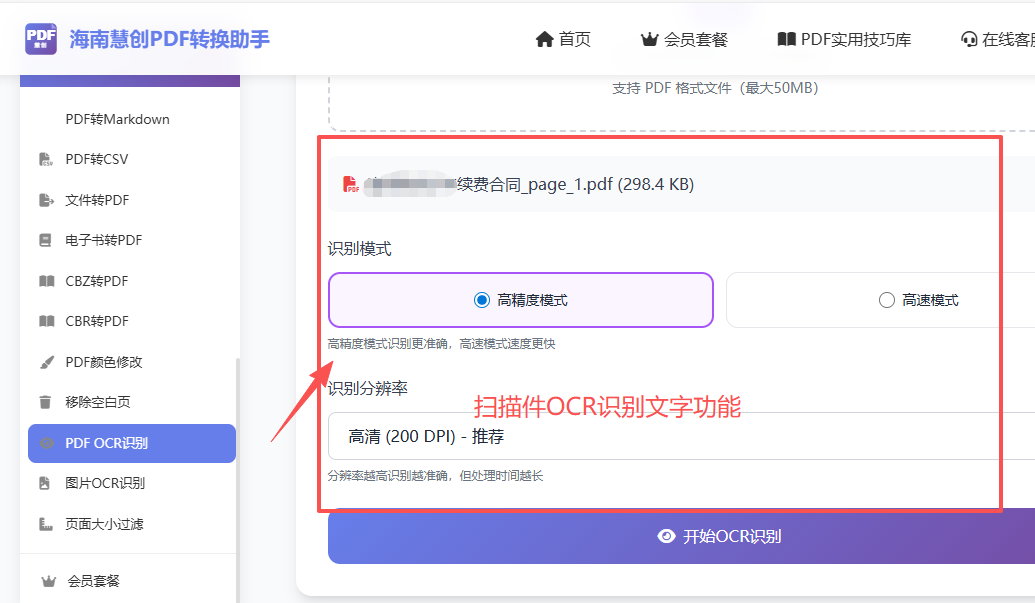Click the hint 分辨率越高识别越准确，但处理时间越长
Image resolution: width=1035 pixels, height=603 pixels.
(x=436, y=476)
